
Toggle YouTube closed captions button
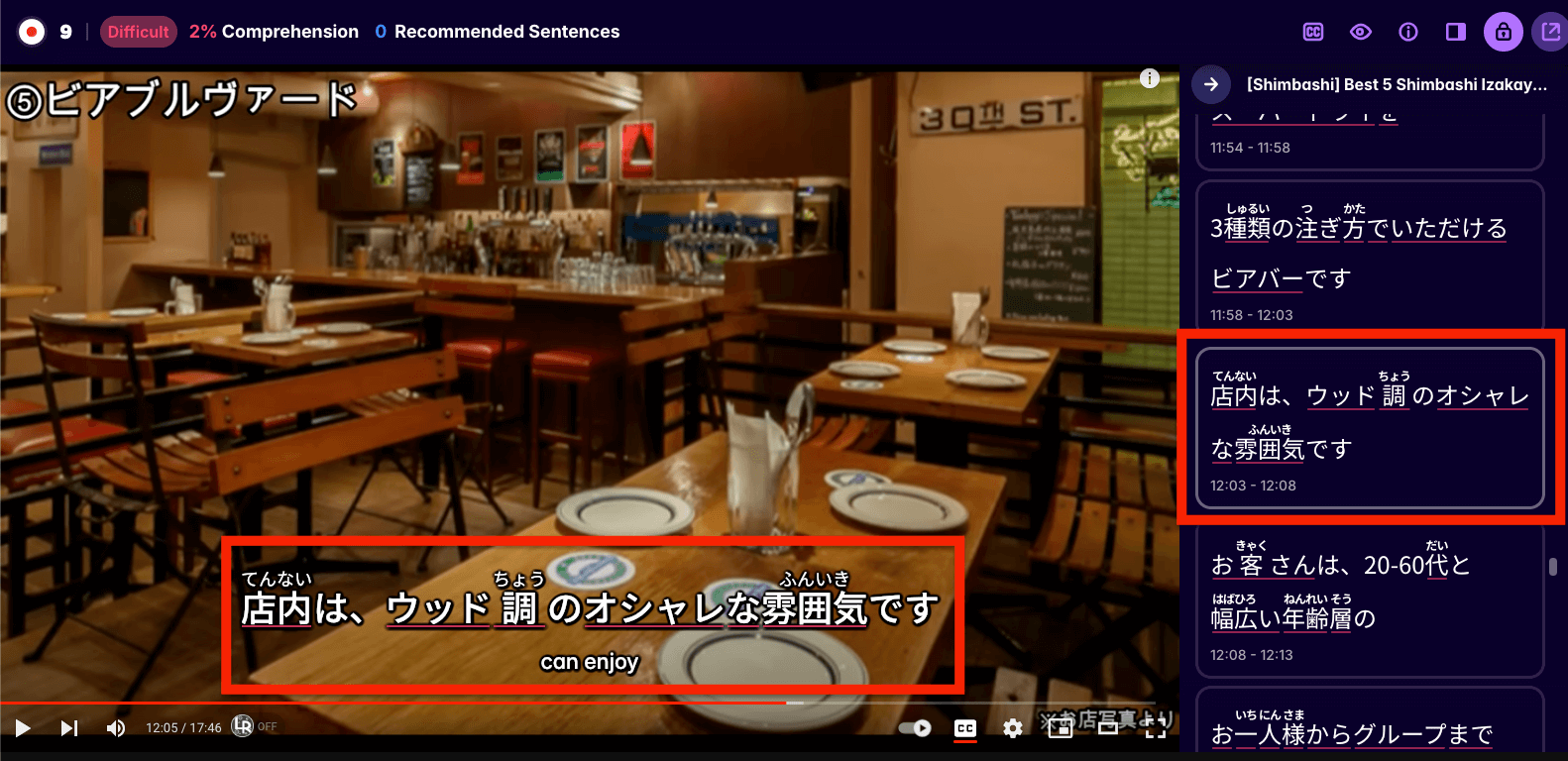coord(965,728)
